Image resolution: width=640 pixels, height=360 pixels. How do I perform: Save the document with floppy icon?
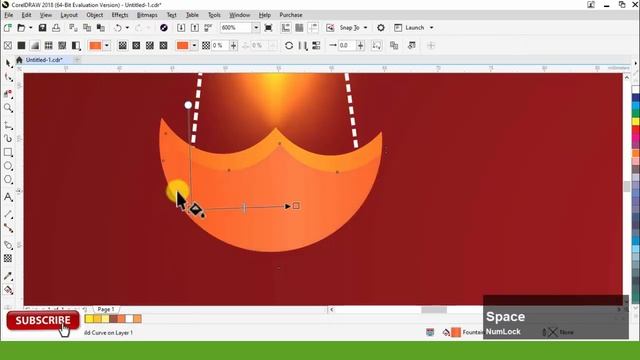tap(42, 28)
